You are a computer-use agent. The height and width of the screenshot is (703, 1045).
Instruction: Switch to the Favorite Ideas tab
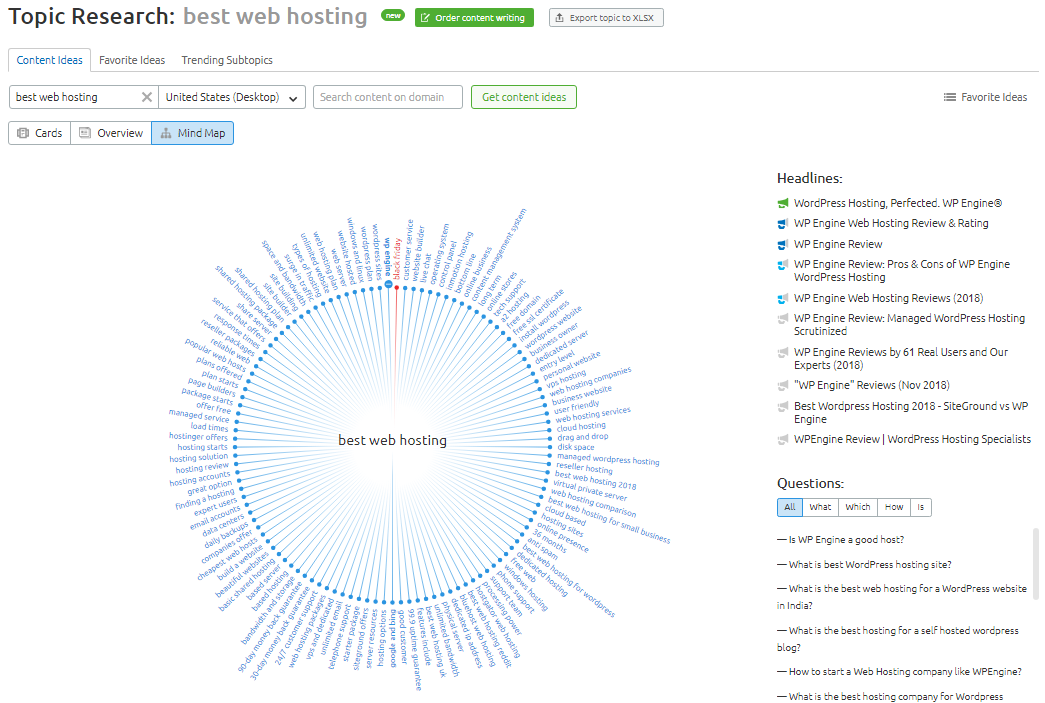pyautogui.click(x=132, y=60)
